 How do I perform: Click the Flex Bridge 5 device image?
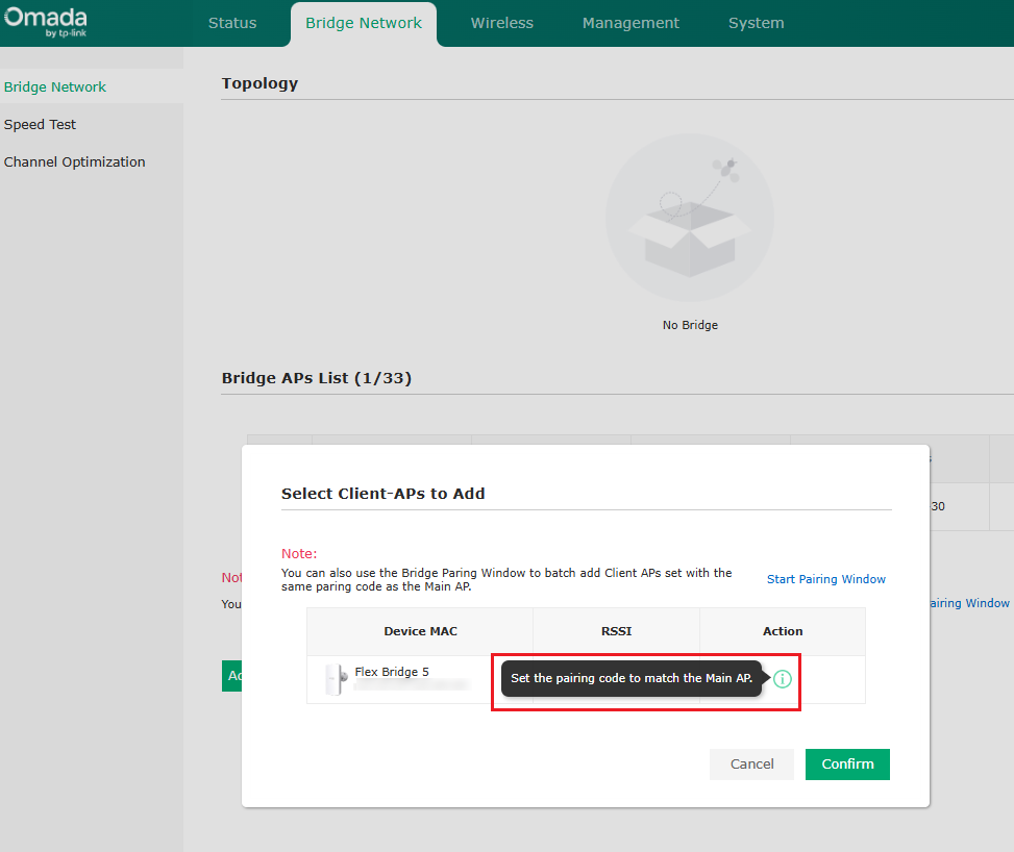pyautogui.click(x=336, y=679)
